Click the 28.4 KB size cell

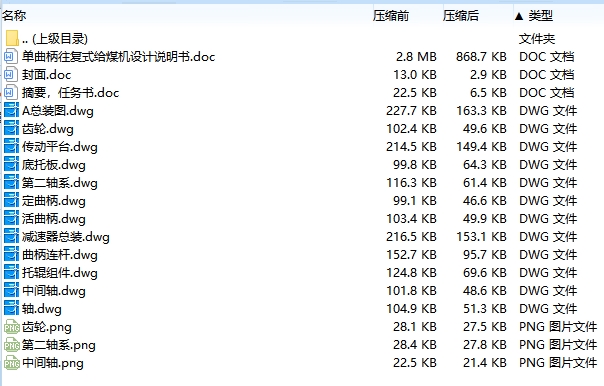point(415,345)
